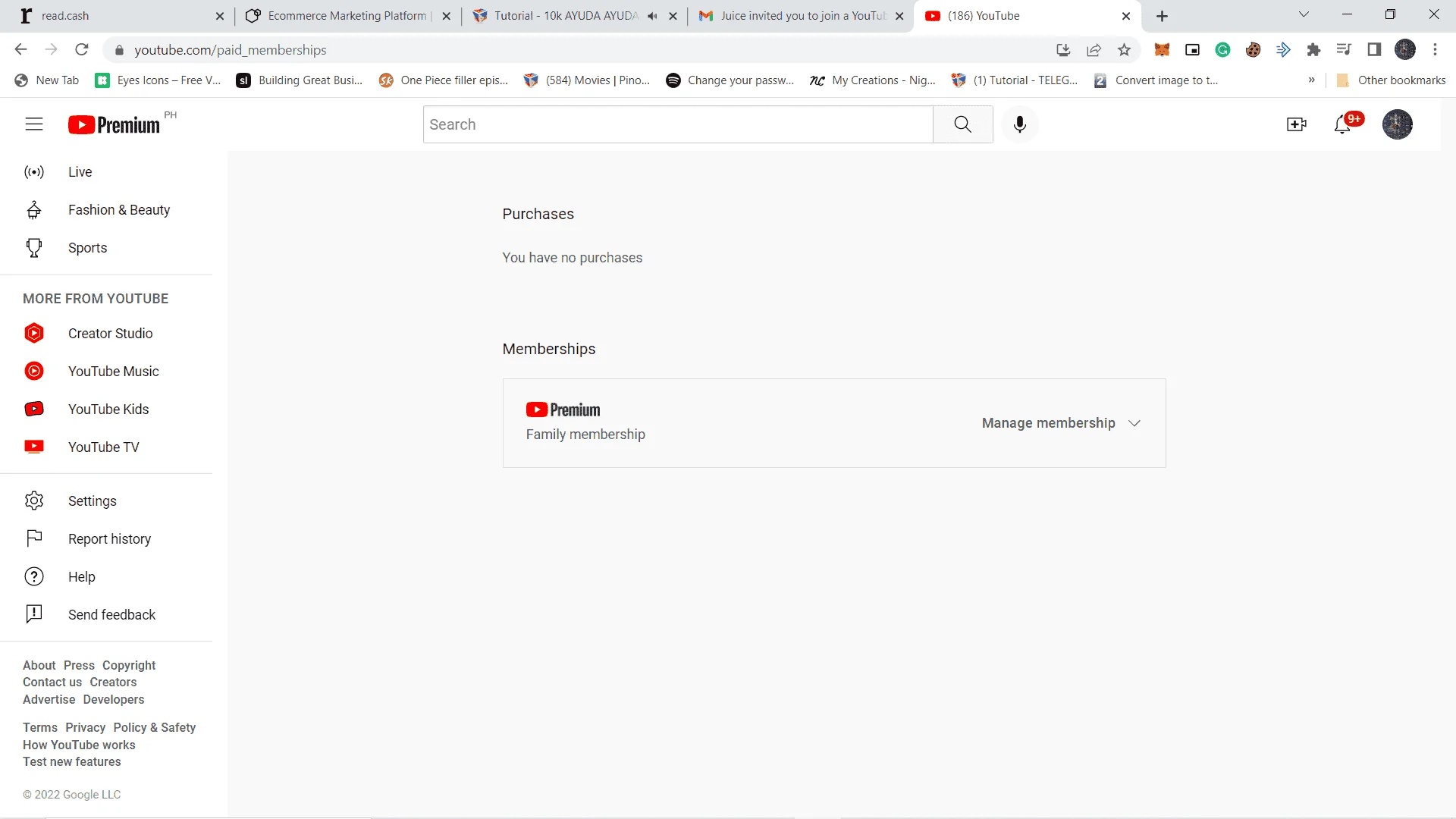The height and width of the screenshot is (819, 1456).
Task: Click into the YouTube search field
Action: [x=678, y=124]
